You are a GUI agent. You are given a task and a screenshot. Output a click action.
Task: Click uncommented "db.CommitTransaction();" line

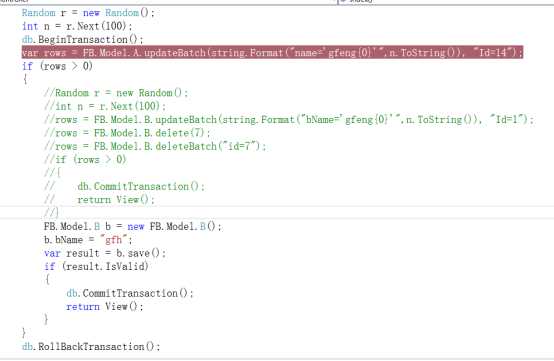pos(130,293)
